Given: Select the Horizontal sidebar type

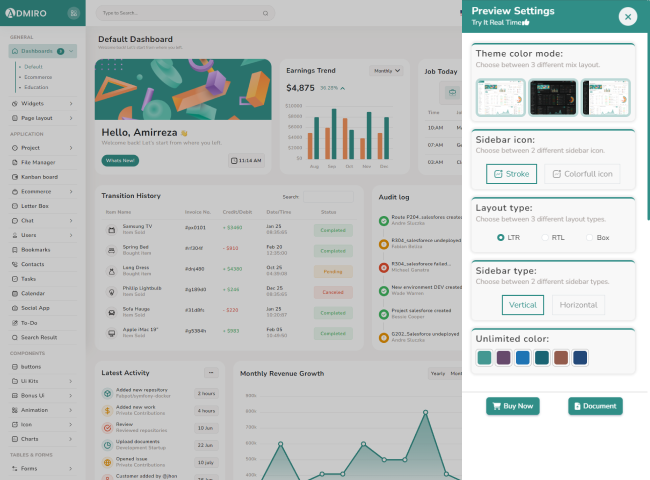Looking at the screenshot, I should point(578,305).
